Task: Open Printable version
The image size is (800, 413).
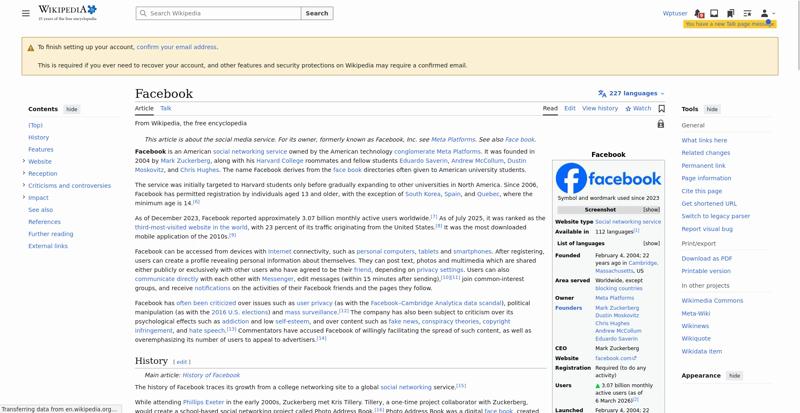Action: [706, 271]
